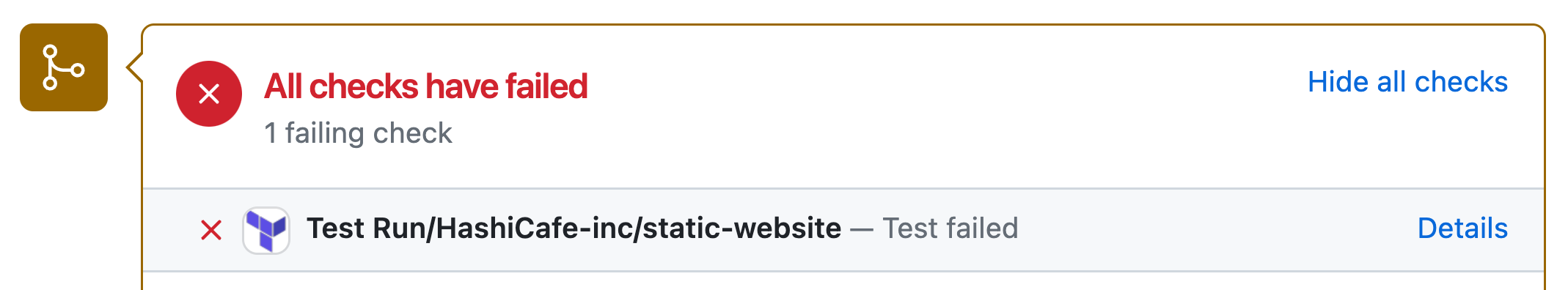
Task: Click the '1 failing check' summary text
Action: tap(358, 133)
